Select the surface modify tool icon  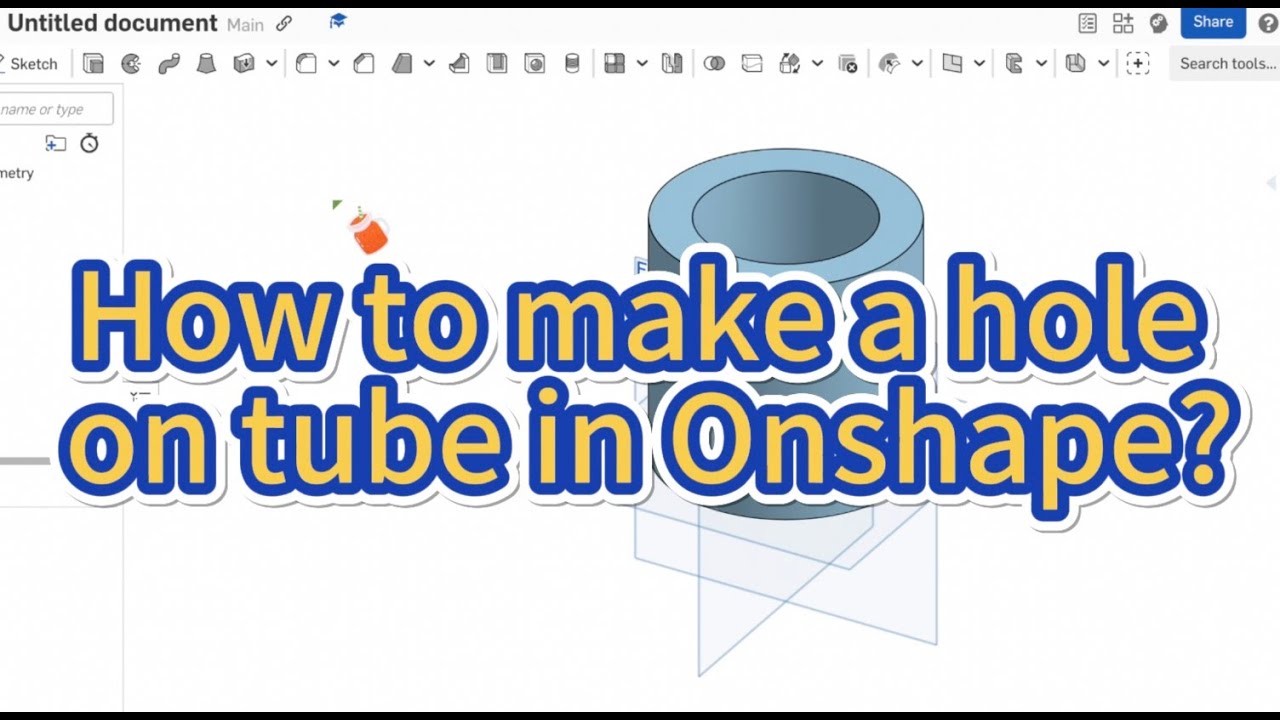(888, 64)
